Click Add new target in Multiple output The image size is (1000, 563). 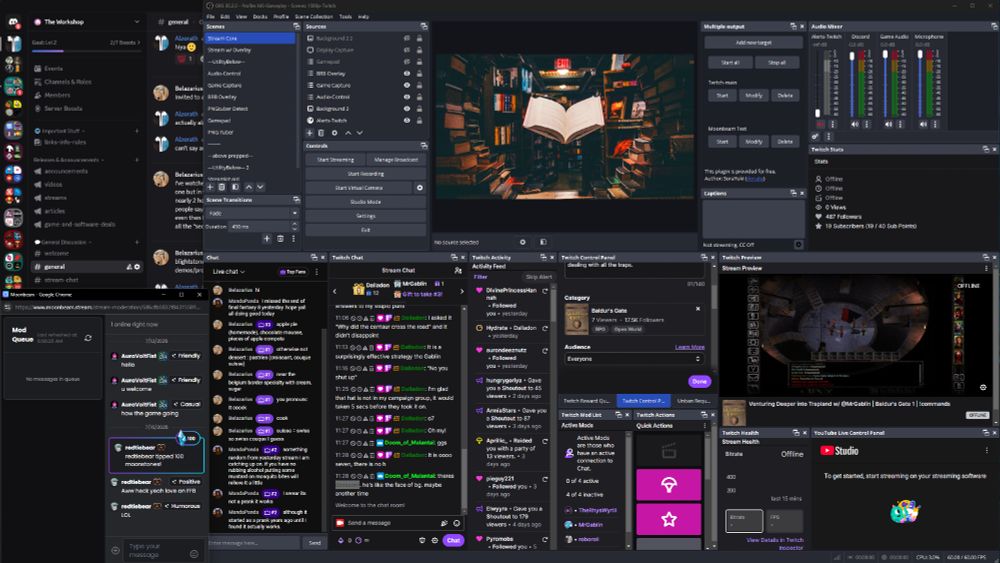(753, 43)
